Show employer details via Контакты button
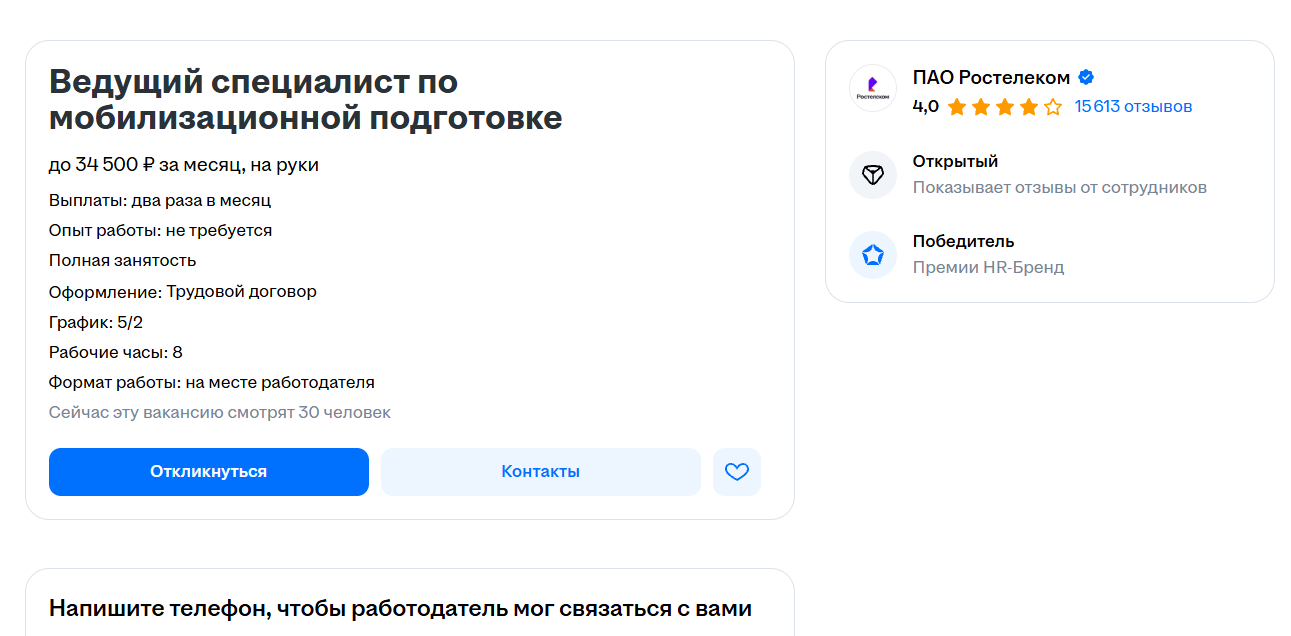The image size is (1291, 636). (541, 472)
